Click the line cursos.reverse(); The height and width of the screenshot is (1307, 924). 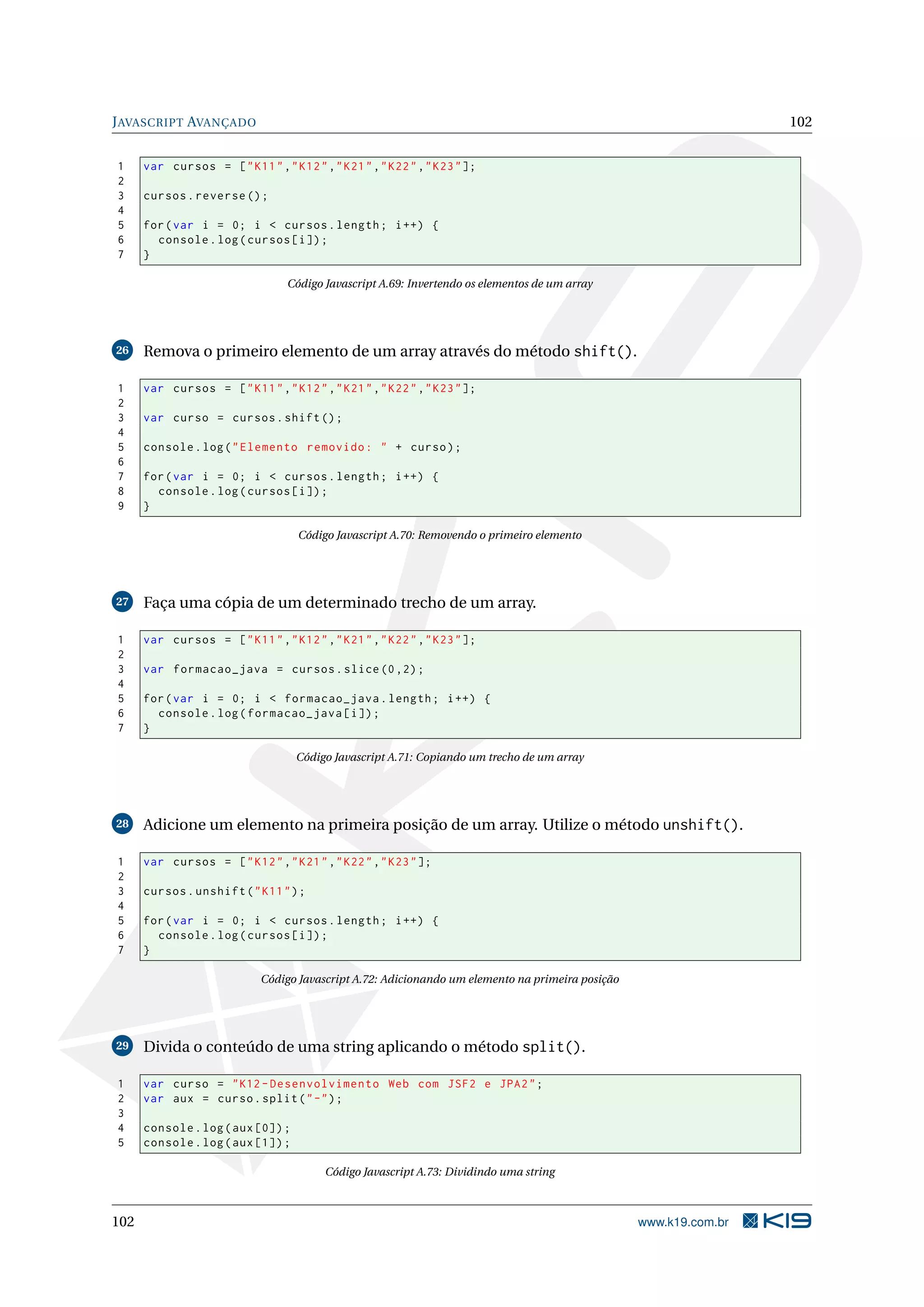205,196
